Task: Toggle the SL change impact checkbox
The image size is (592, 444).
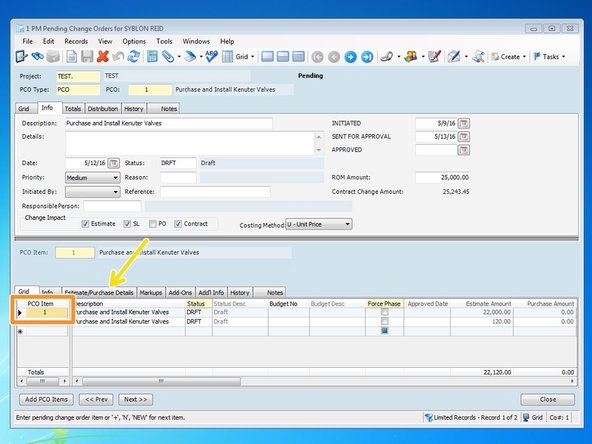Action: pos(127,224)
